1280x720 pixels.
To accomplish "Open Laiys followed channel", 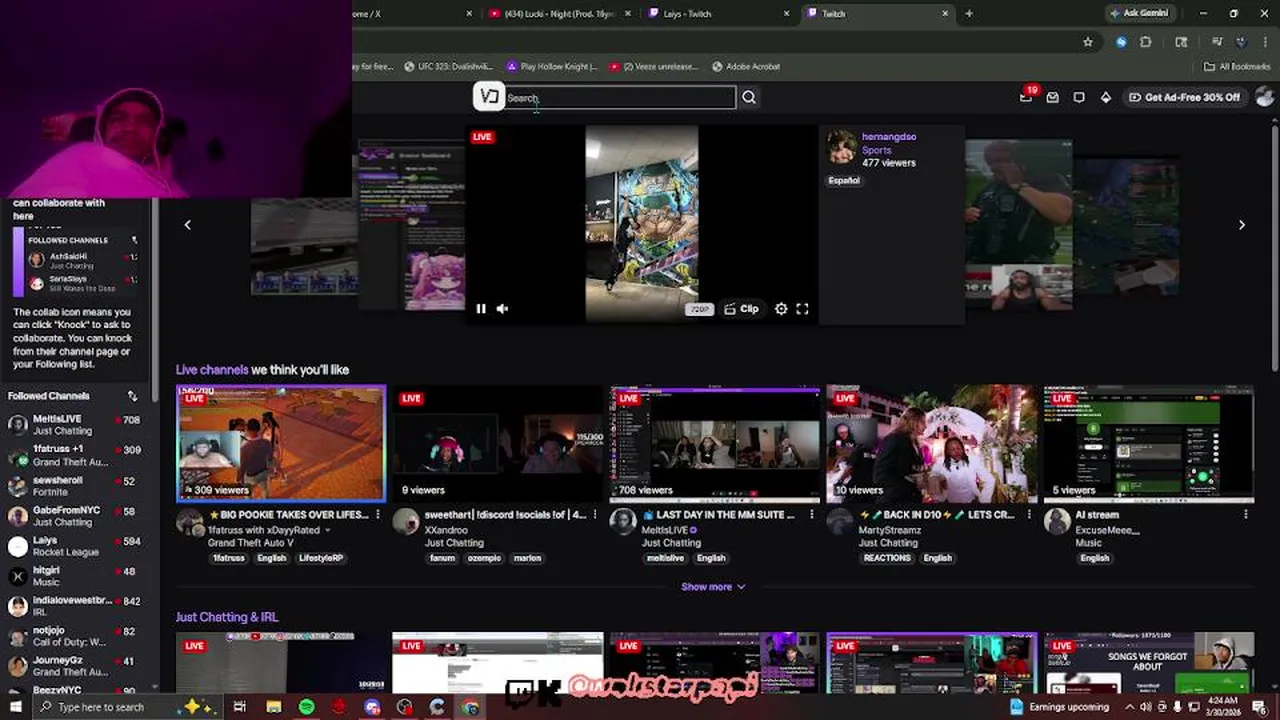I will pos(75,546).
